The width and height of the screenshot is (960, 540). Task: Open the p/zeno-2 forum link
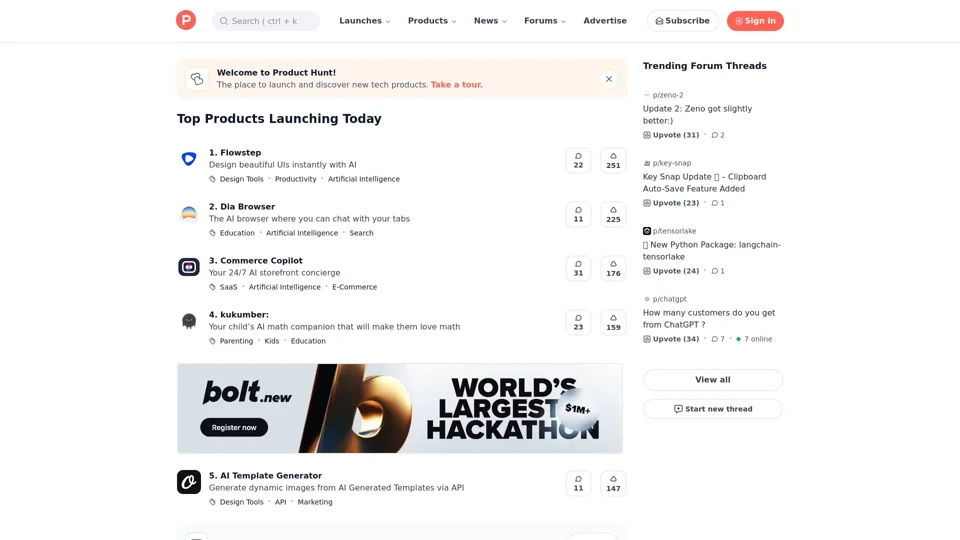[668, 96]
